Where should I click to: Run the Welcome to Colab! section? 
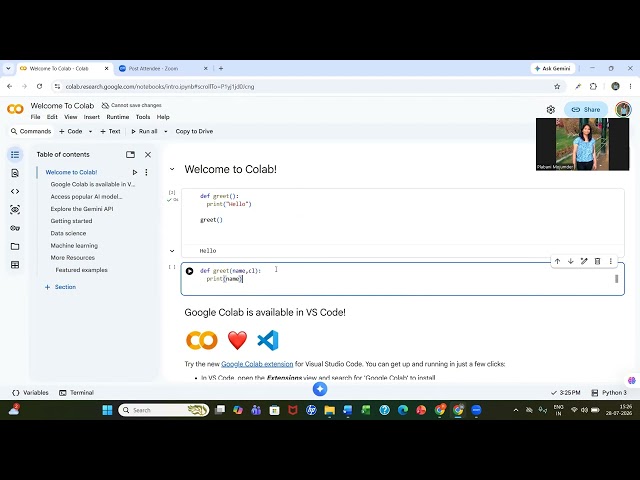(135, 172)
